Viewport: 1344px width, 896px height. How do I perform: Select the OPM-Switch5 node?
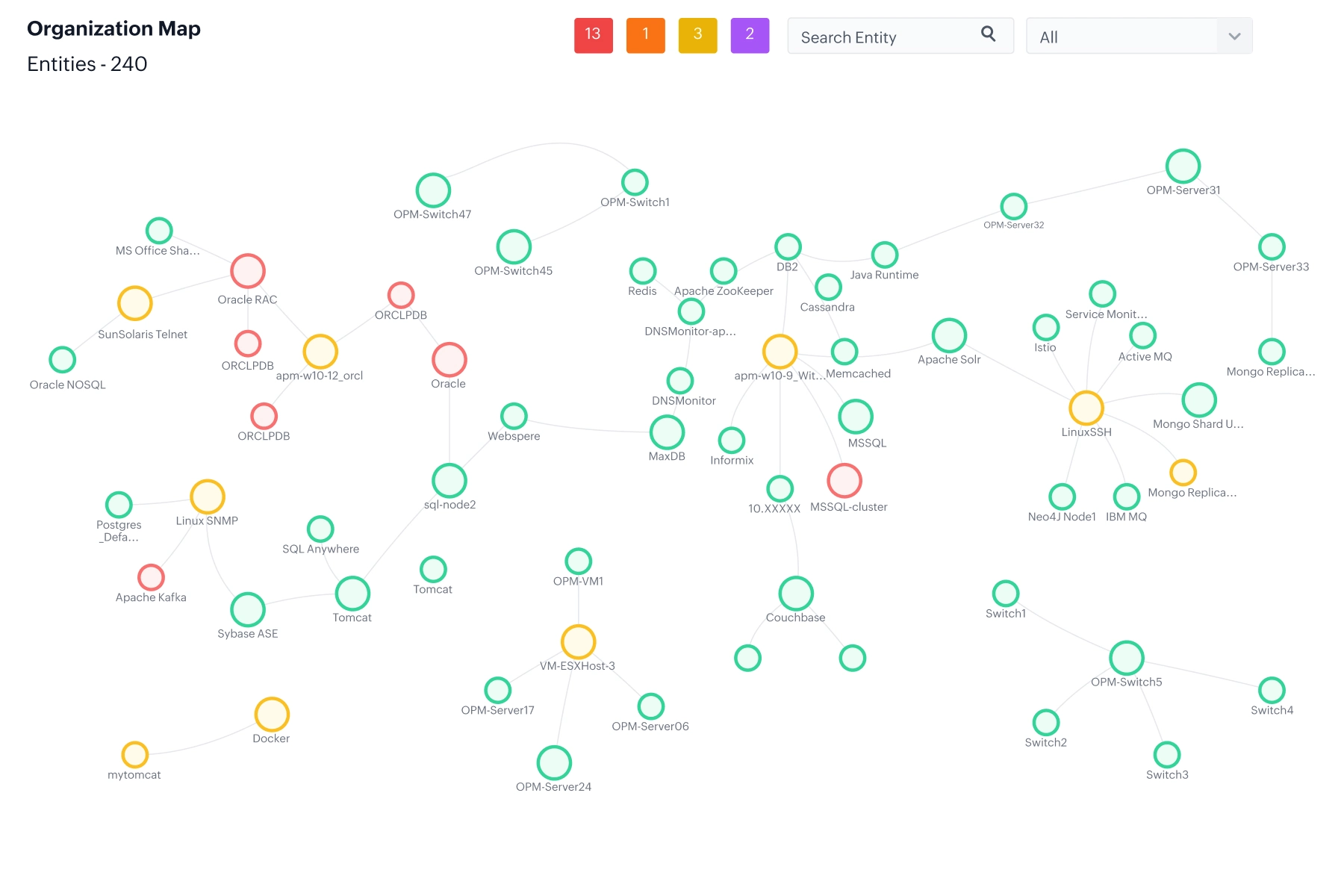pyautogui.click(x=1127, y=658)
